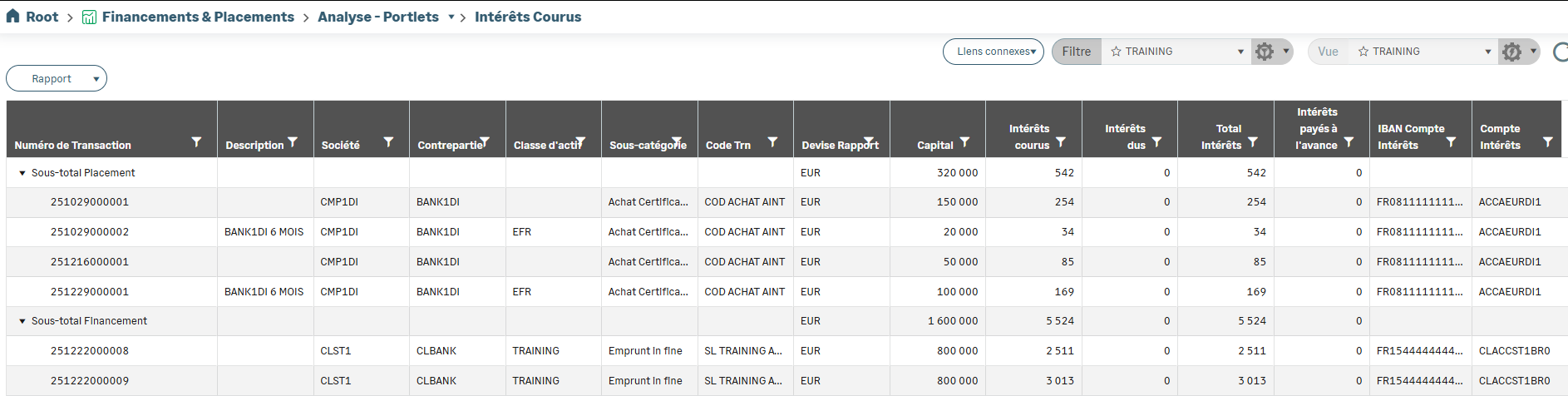This screenshot has width=1568, height=396.
Task: Open the Rapport dropdown
Action: pyautogui.click(x=57, y=78)
